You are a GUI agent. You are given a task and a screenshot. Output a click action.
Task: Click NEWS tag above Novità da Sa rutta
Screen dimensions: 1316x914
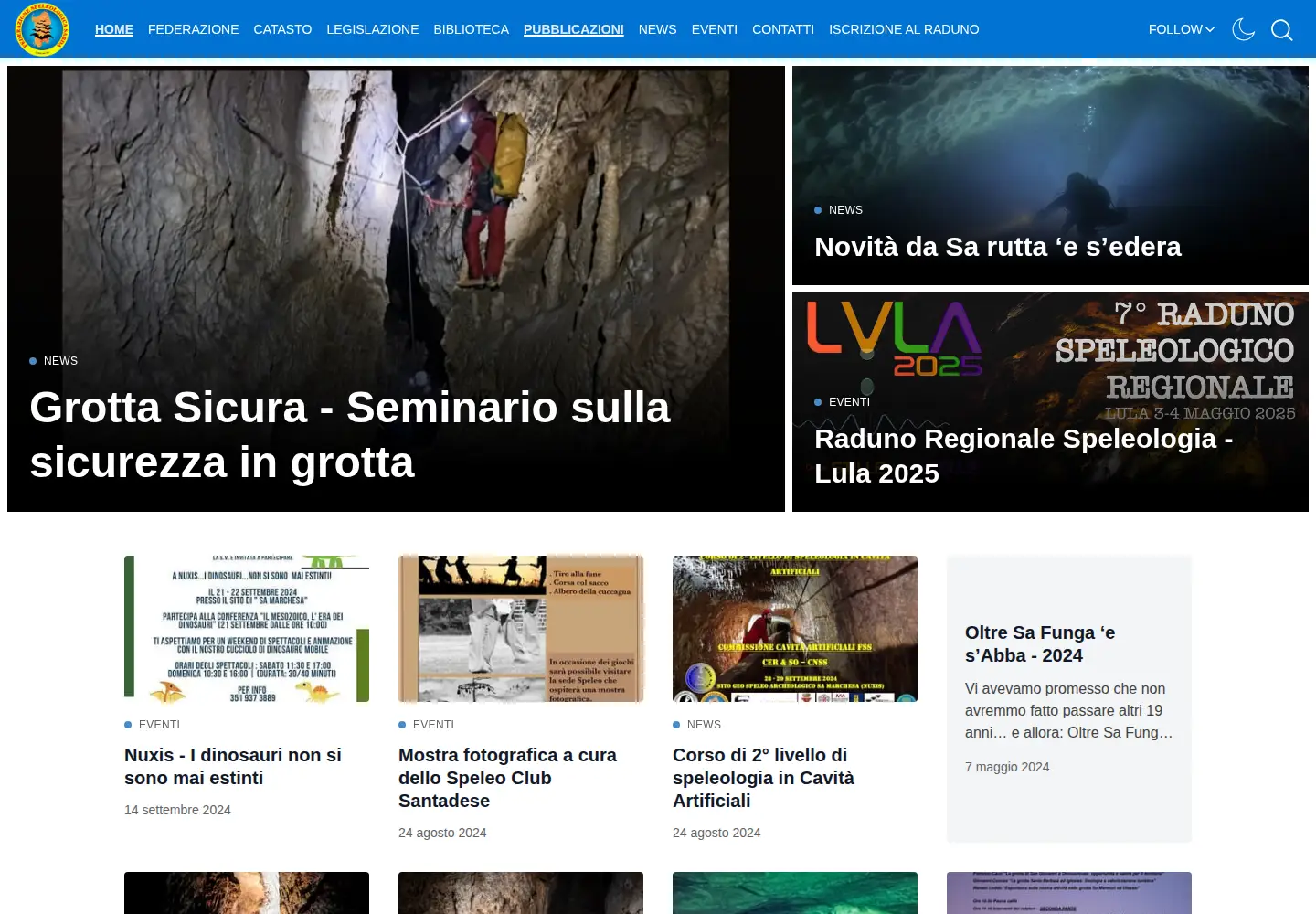[845, 210]
